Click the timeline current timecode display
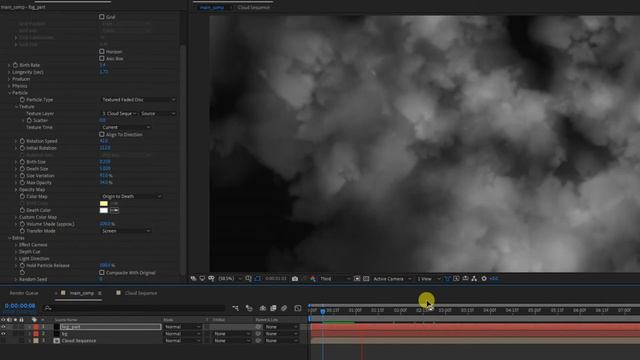The image size is (640, 360). point(20,306)
